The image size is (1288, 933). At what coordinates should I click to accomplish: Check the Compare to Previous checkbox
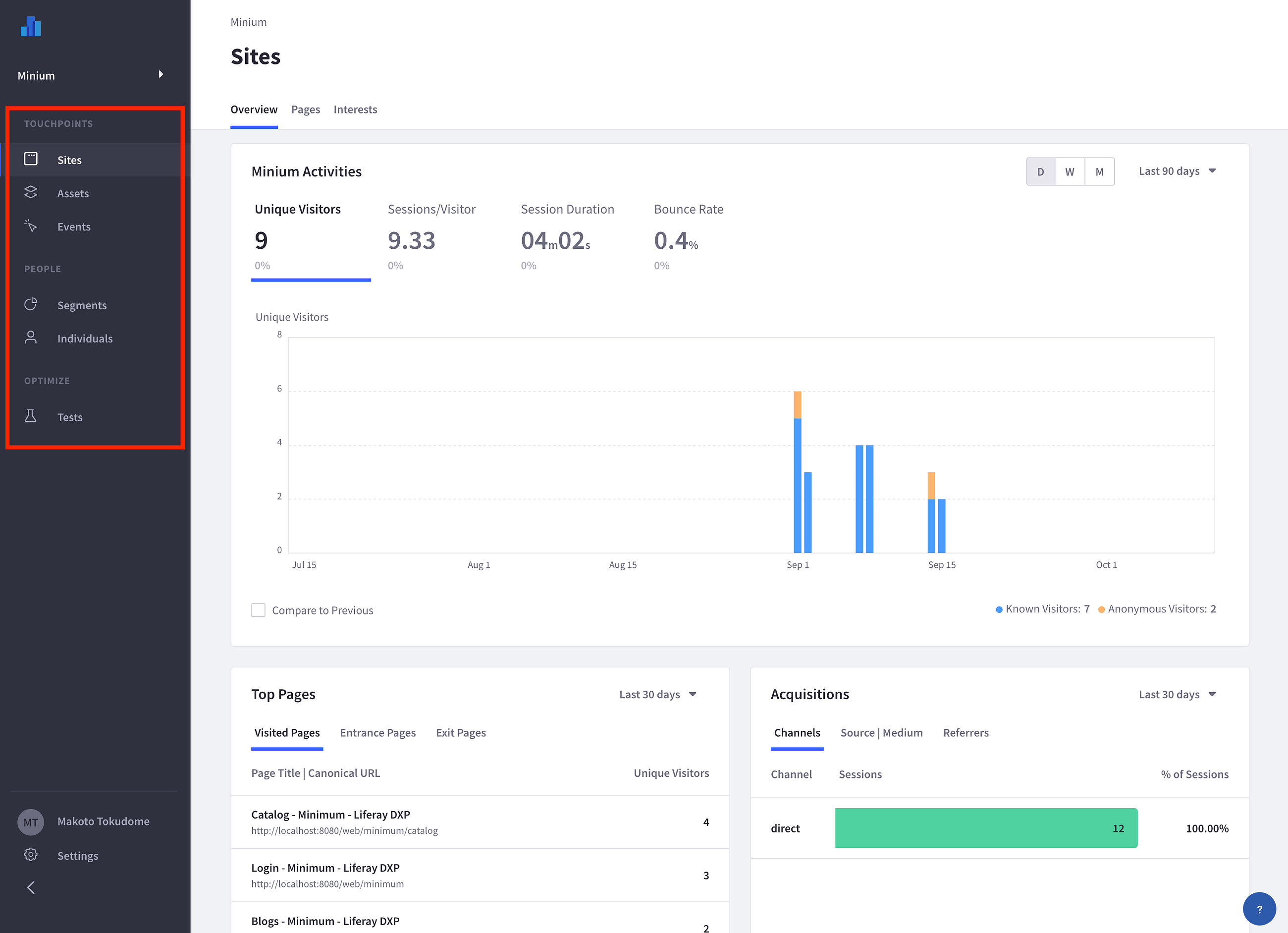point(259,610)
